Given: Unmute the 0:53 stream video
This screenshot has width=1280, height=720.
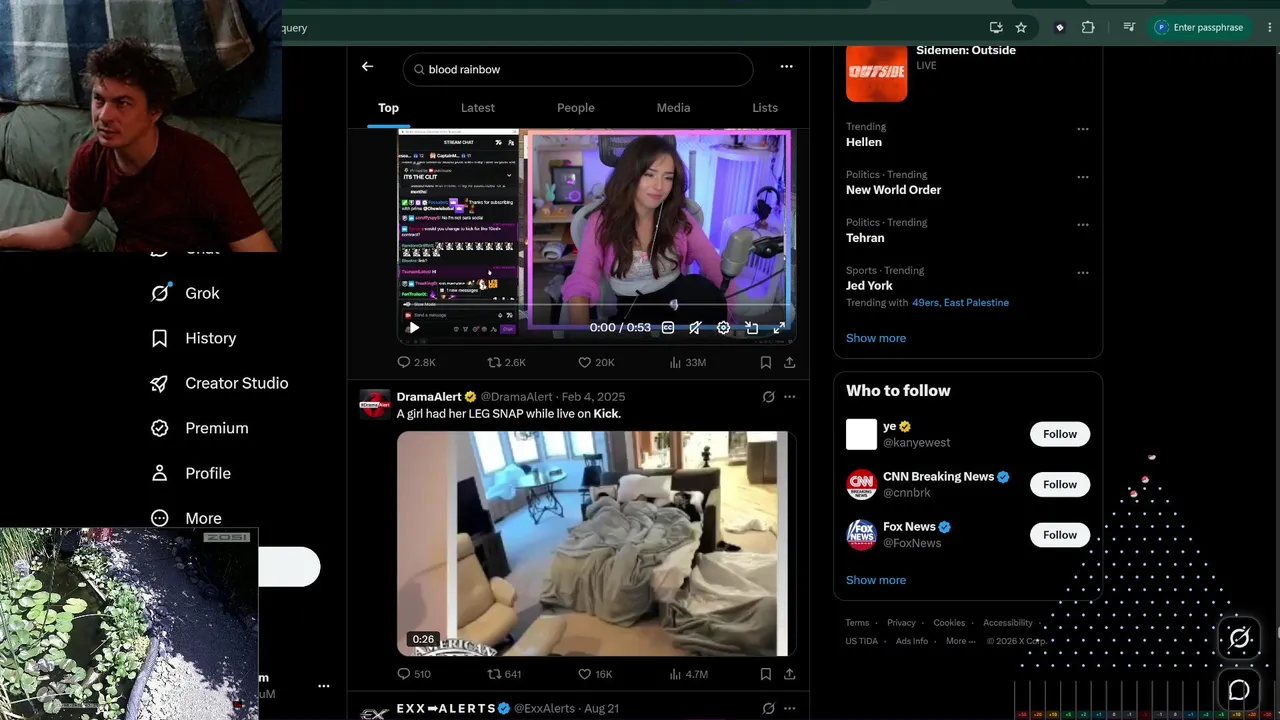Looking at the screenshot, I should point(695,327).
